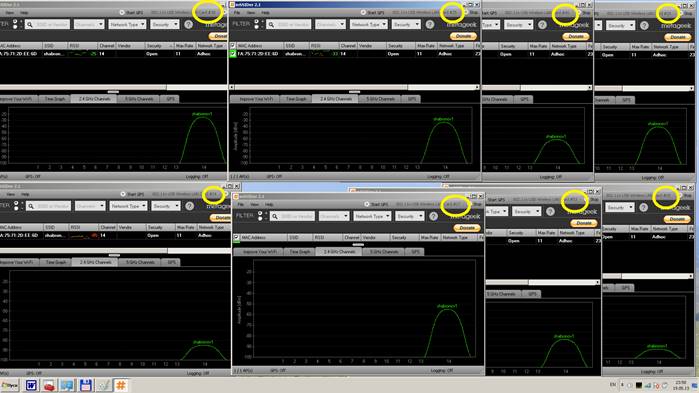Switch to Time Graph tab in the blue-titled window
Viewport: 699px width, 393px height.
pos(296,99)
